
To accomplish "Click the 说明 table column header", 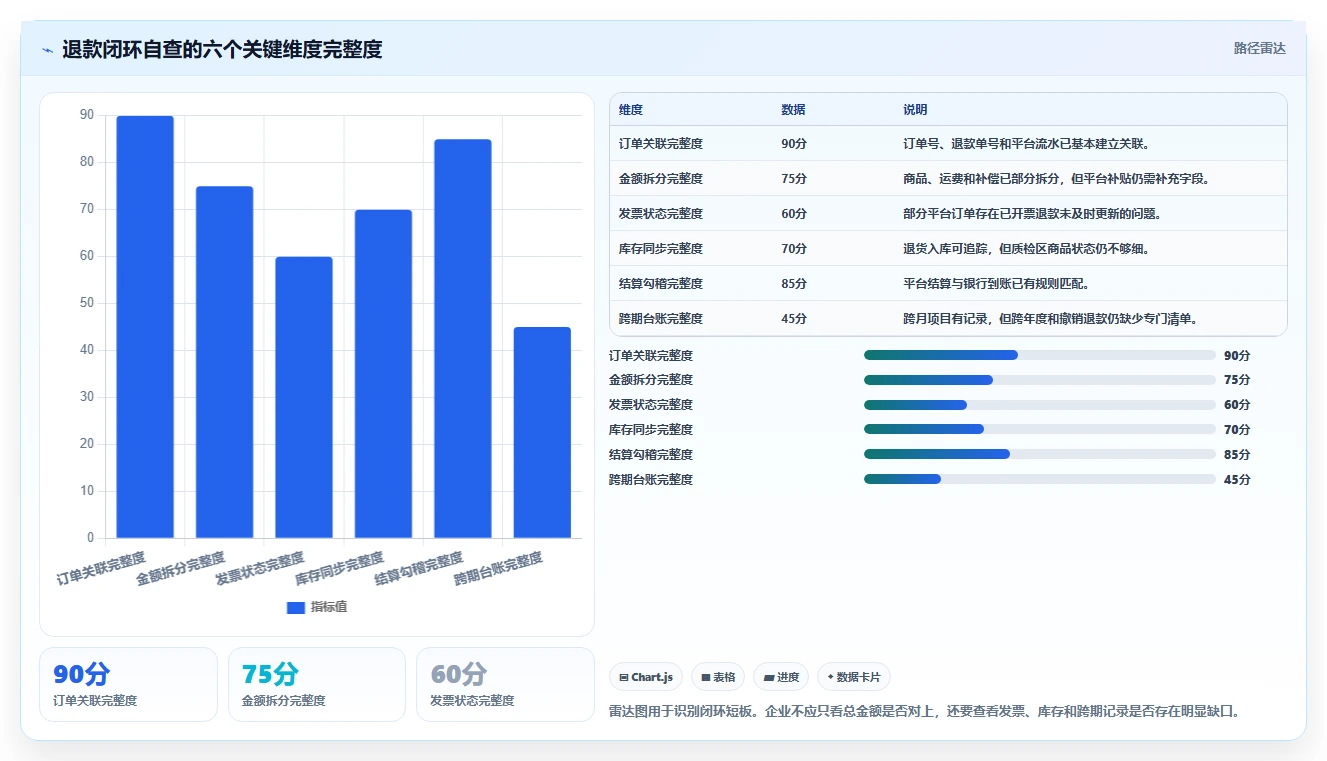I will (x=915, y=110).
